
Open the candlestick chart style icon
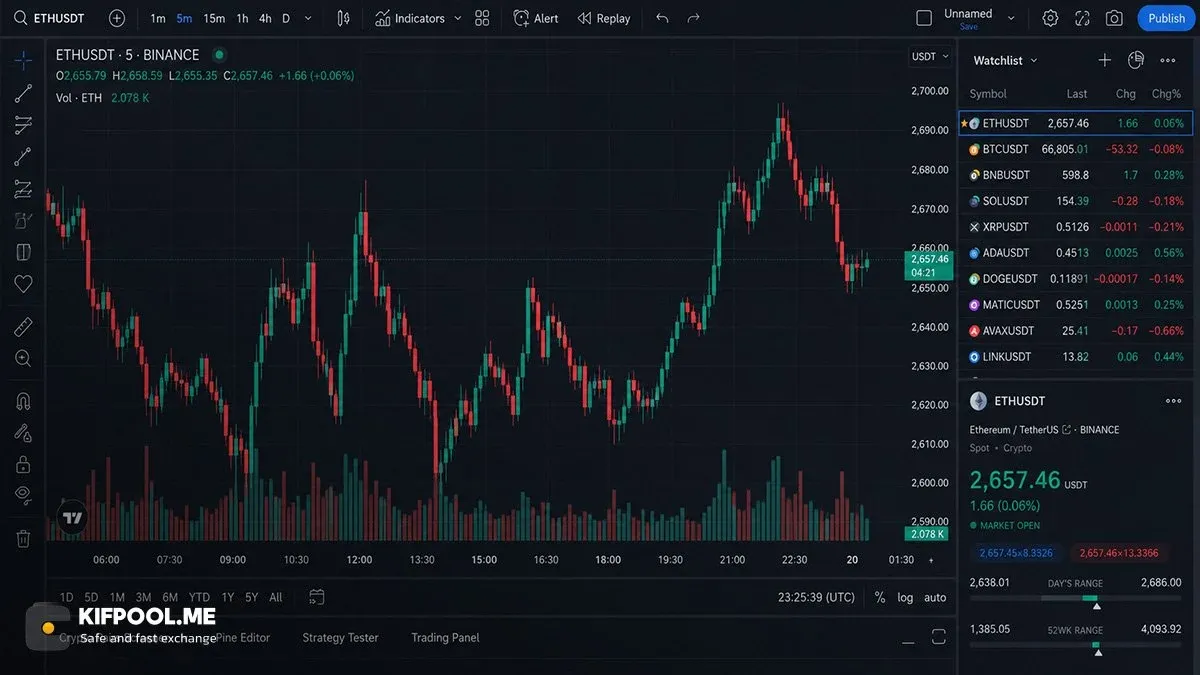343,18
